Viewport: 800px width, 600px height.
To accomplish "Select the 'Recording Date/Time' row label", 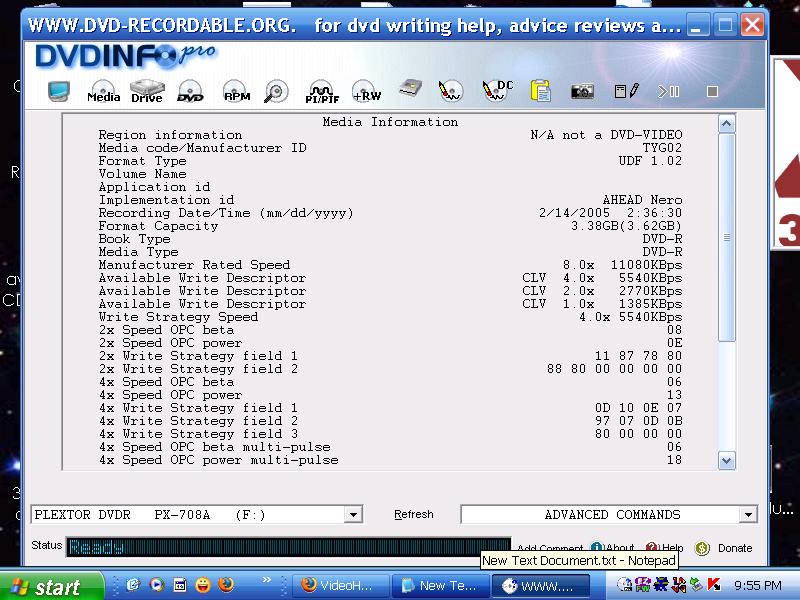I will click(226, 213).
